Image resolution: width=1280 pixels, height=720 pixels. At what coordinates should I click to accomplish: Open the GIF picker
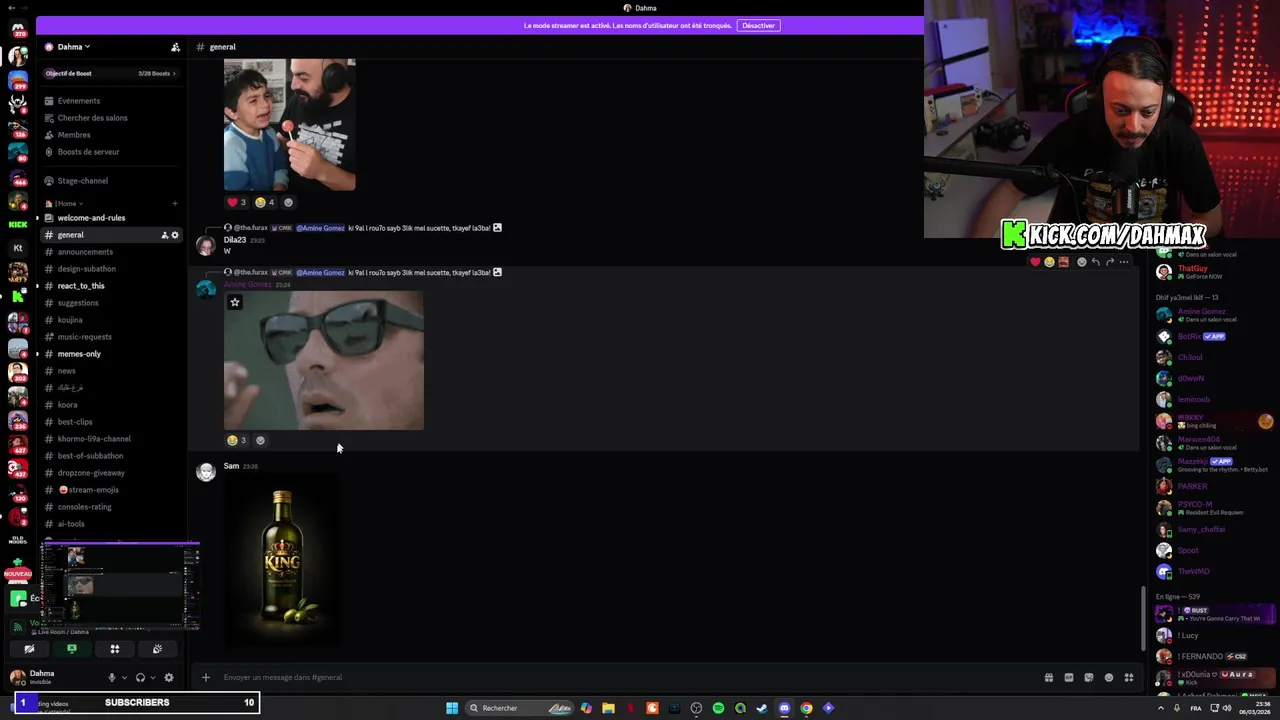coord(1069,677)
